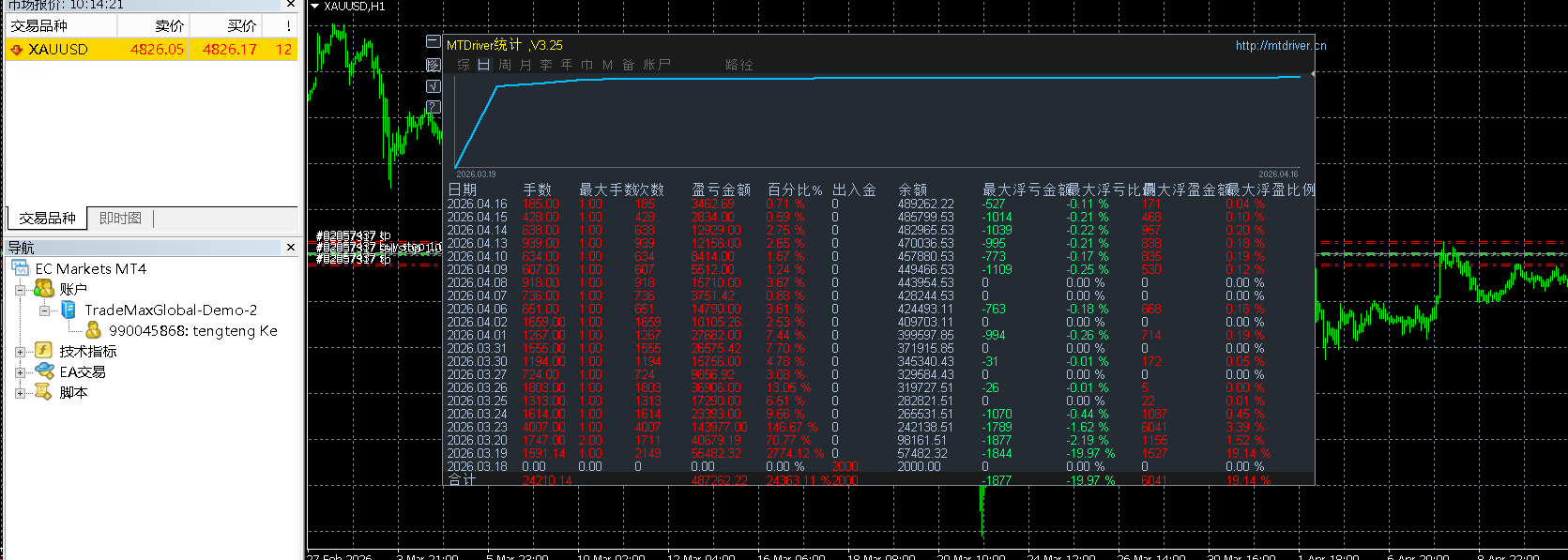Select EC Markets MT4 in navigator
This screenshot has height=560, width=1568.
point(91,269)
